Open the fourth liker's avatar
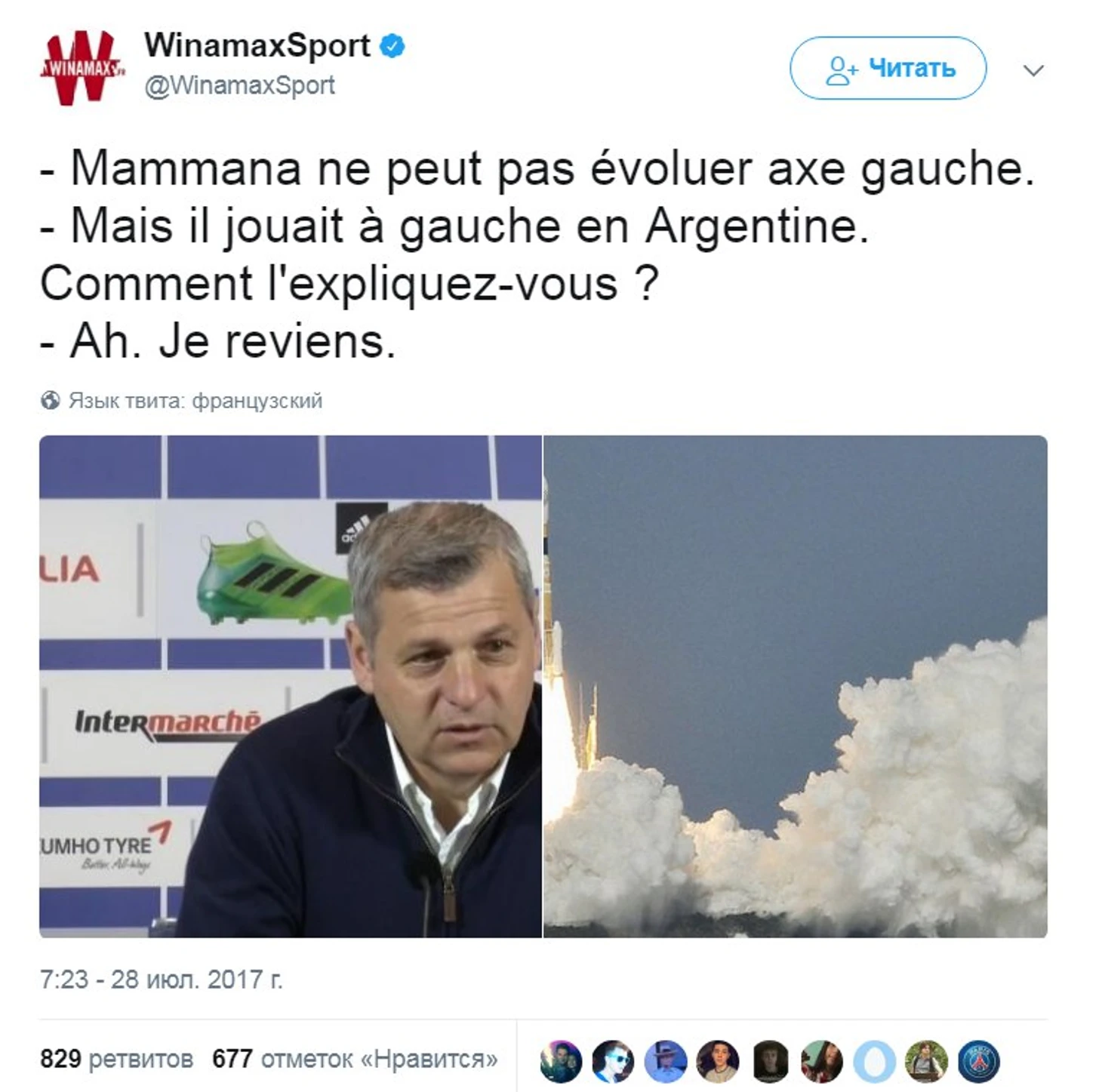Image resolution: width=1102 pixels, height=1092 pixels. [x=718, y=1061]
